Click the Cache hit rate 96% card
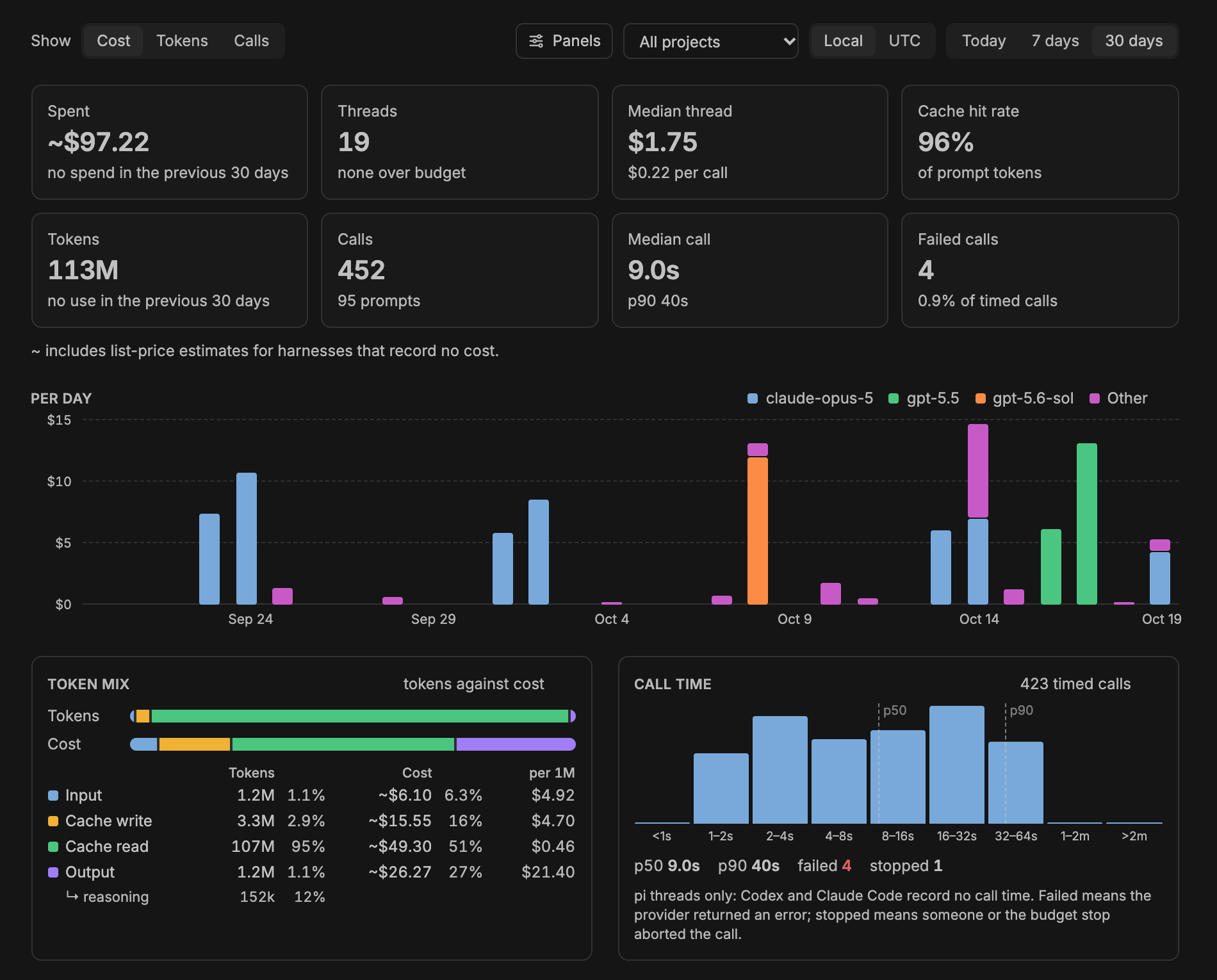The height and width of the screenshot is (980, 1217). tap(1040, 142)
